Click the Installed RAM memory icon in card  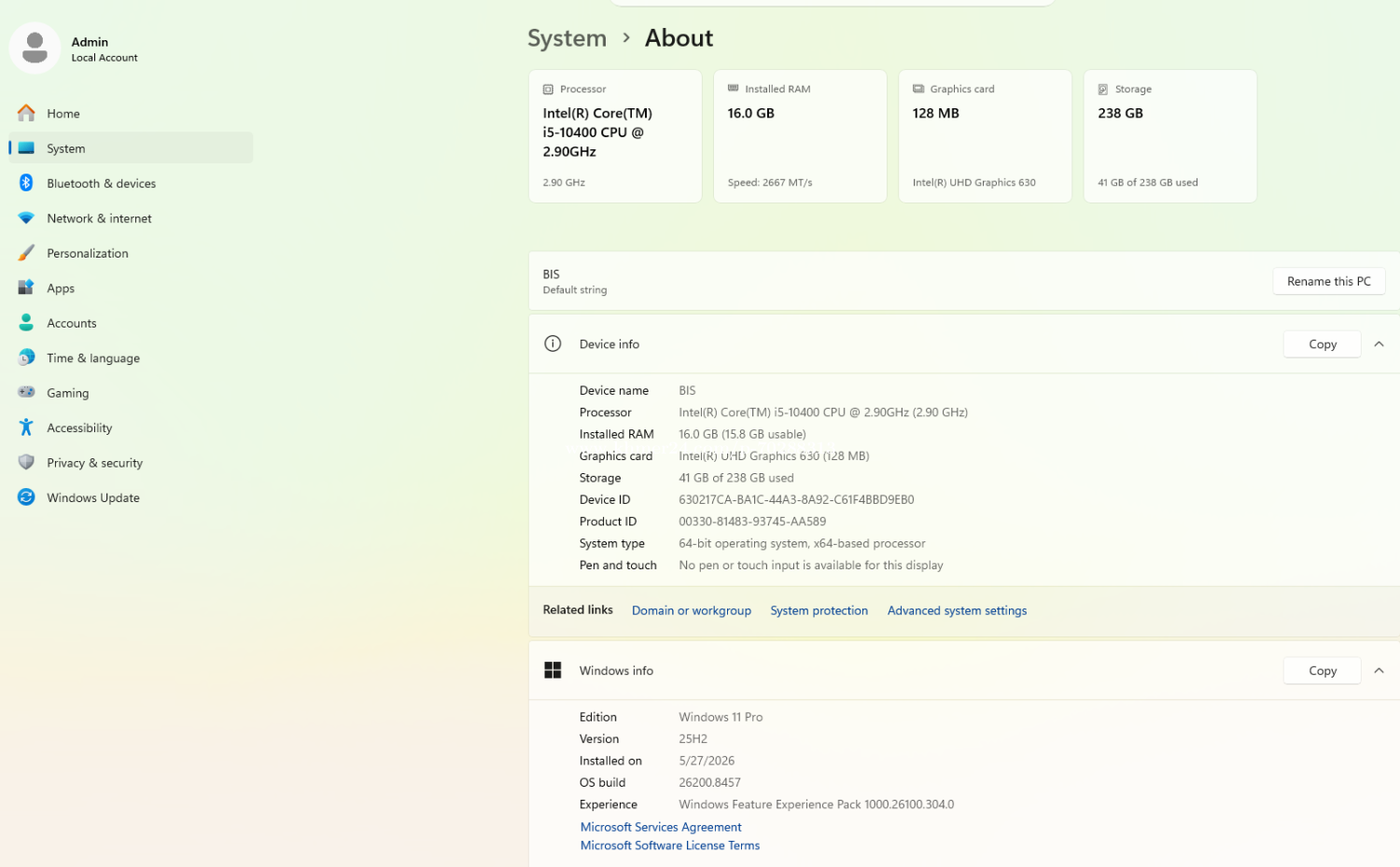733,89
